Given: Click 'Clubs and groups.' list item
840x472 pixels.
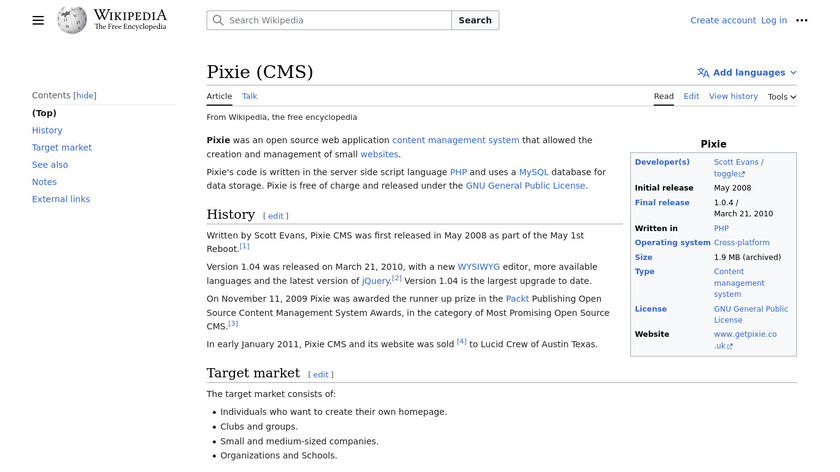Looking at the screenshot, I should pos(259,426).
